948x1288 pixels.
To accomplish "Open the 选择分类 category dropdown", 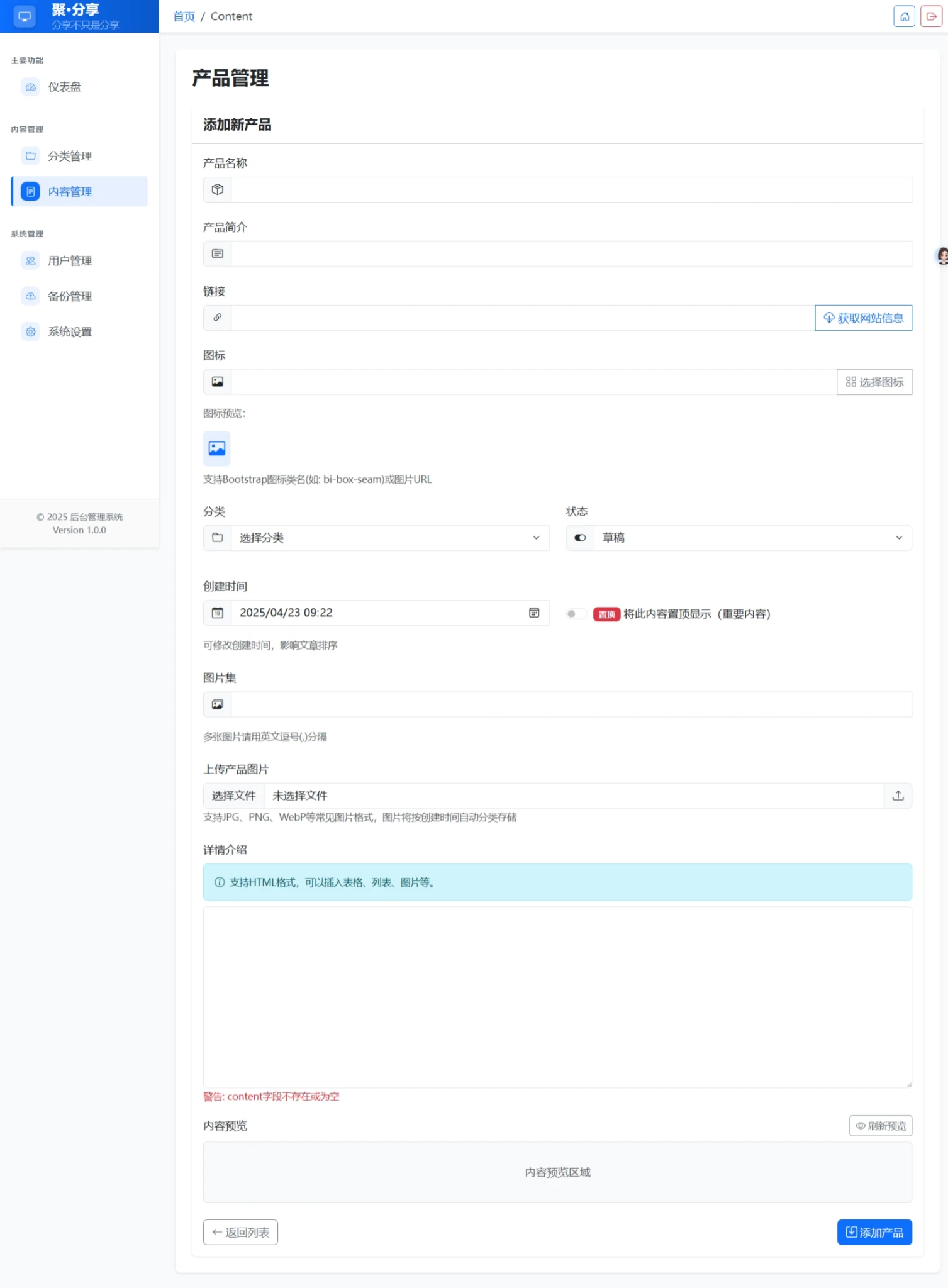I will (389, 538).
